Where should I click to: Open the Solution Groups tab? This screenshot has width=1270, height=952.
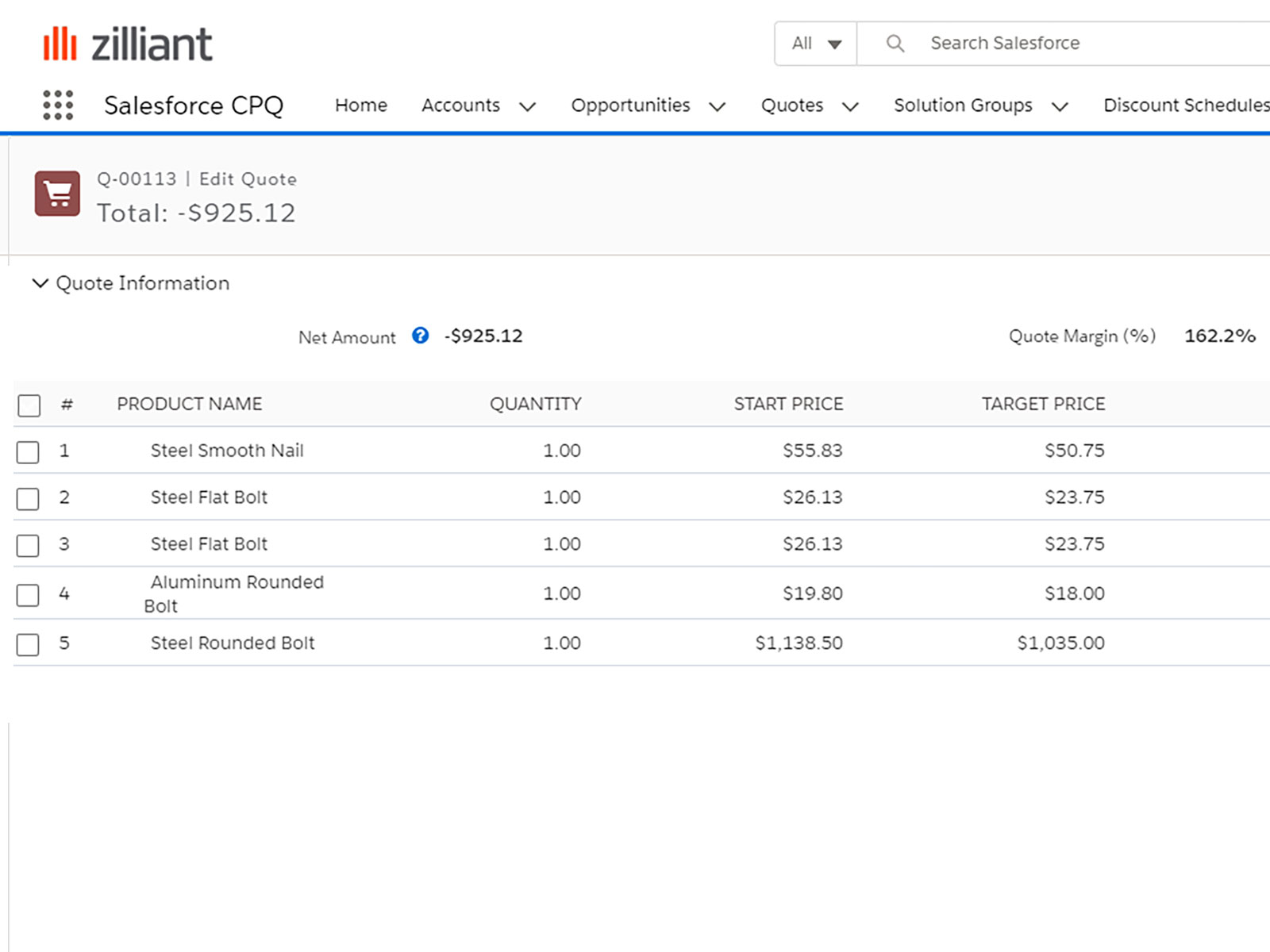[x=963, y=105]
